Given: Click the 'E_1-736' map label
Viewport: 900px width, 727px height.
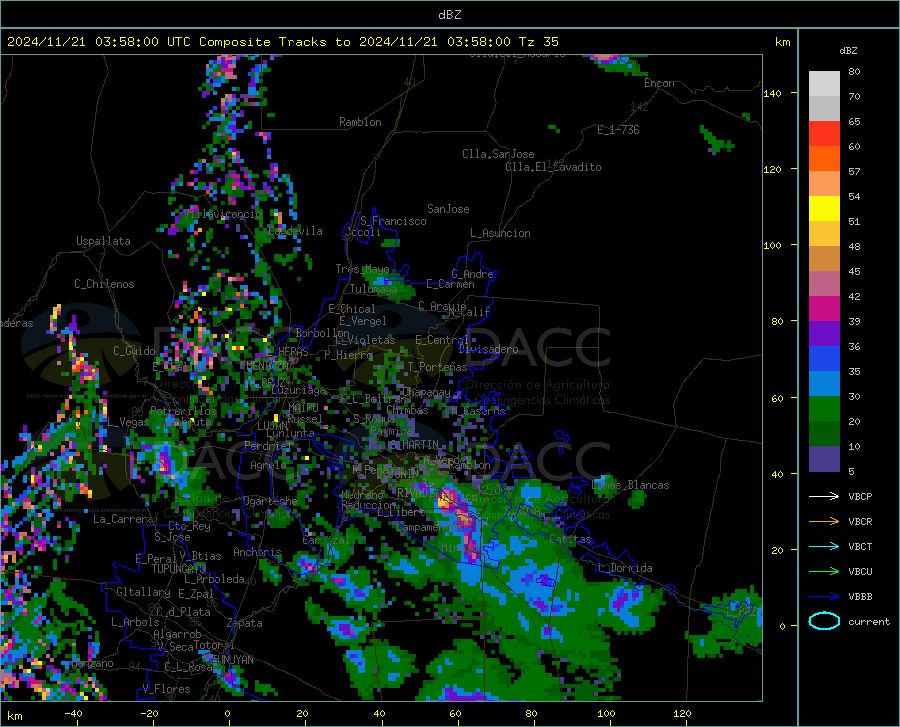Looking at the screenshot, I should pos(618,130).
